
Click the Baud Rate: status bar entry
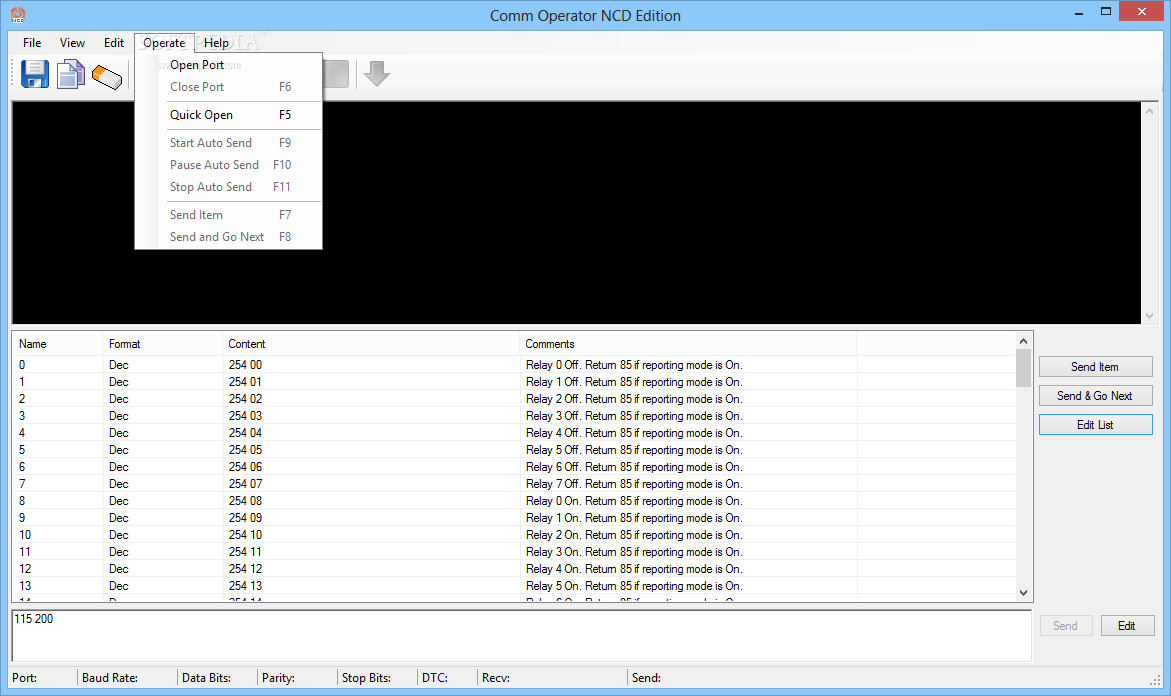(x=110, y=678)
